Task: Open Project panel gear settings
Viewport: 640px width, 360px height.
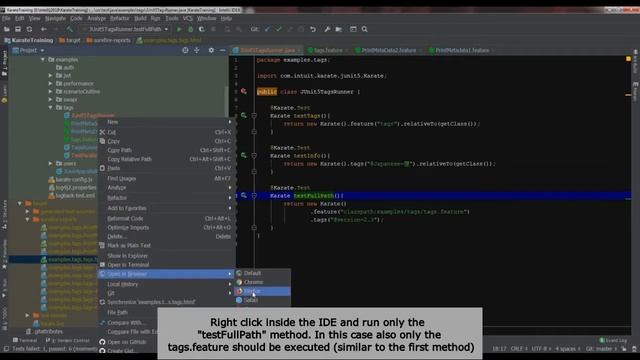Action: (x=211, y=50)
